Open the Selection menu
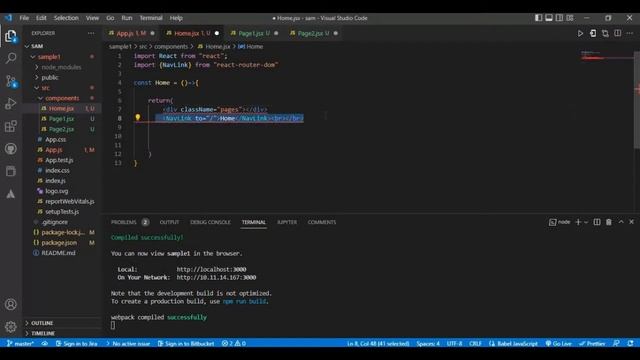 66,18
